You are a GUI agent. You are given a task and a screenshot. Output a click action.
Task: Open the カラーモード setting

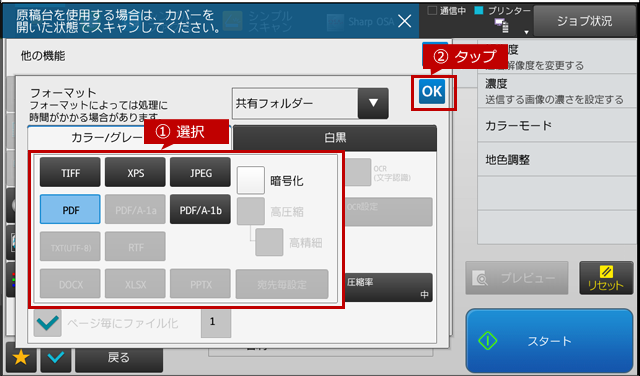coord(557,125)
